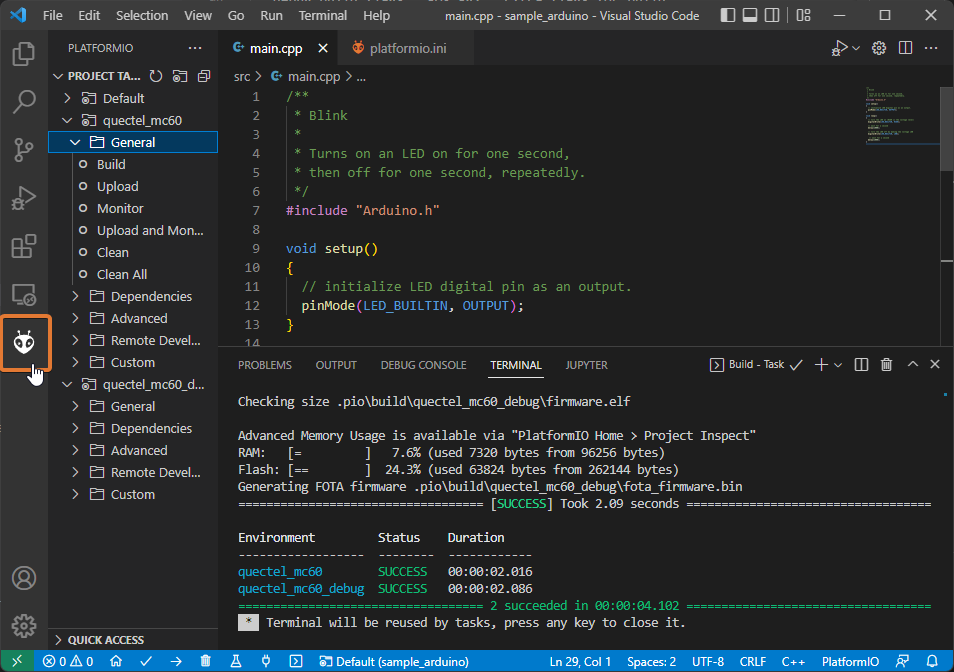The height and width of the screenshot is (672, 954).
Task: Expand the Default environment node
Action: (x=68, y=98)
